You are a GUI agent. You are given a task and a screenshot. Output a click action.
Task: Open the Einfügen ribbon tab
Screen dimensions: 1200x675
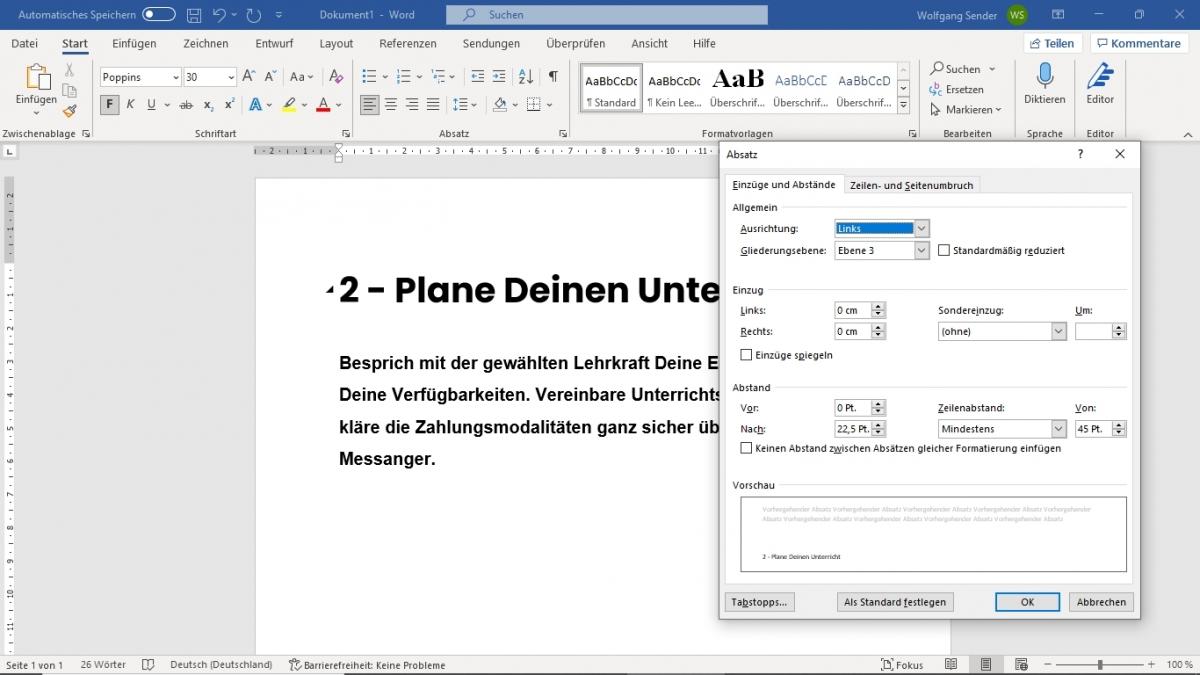[134, 43]
